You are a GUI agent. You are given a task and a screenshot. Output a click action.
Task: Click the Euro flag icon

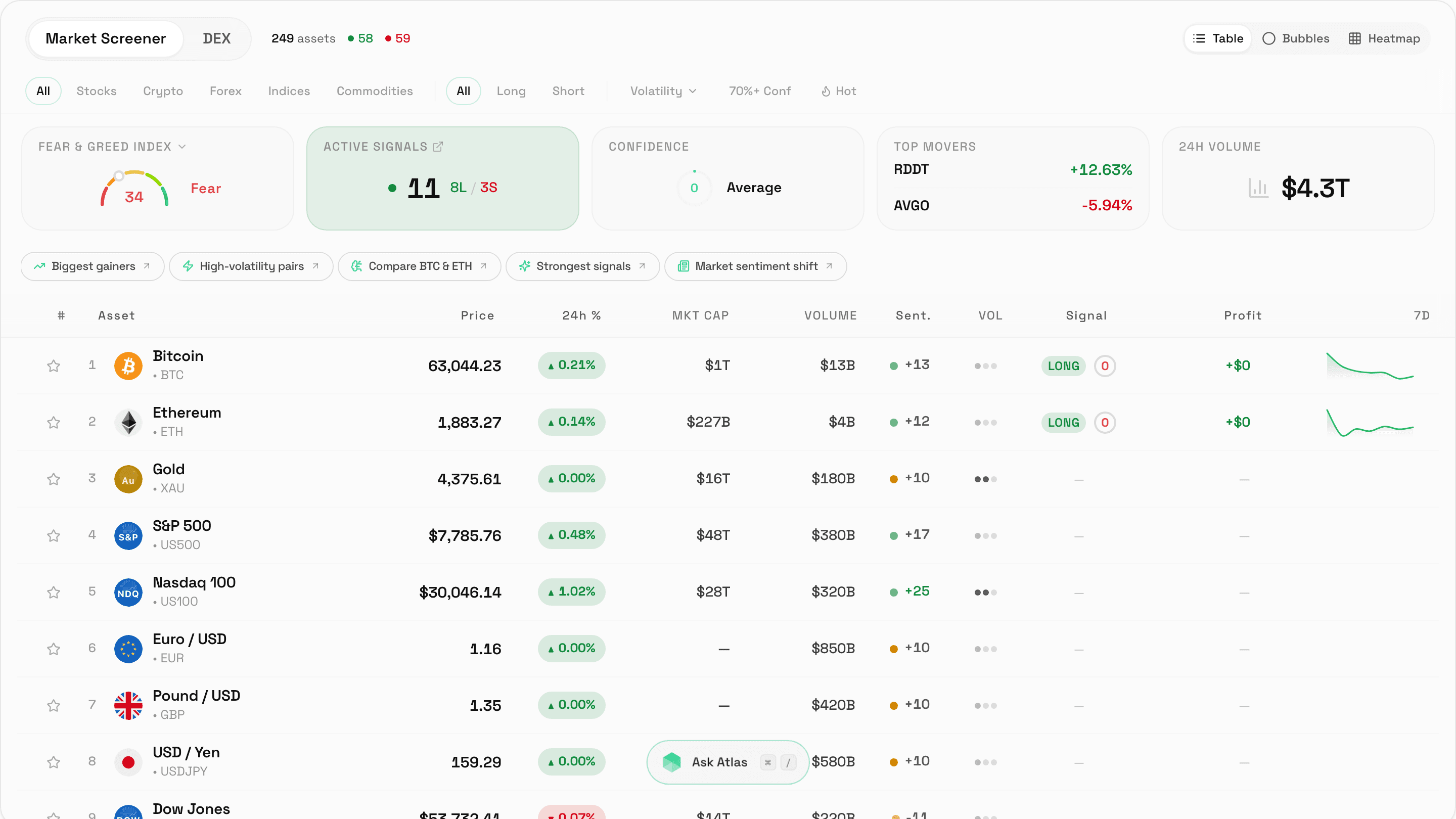pyautogui.click(x=128, y=648)
